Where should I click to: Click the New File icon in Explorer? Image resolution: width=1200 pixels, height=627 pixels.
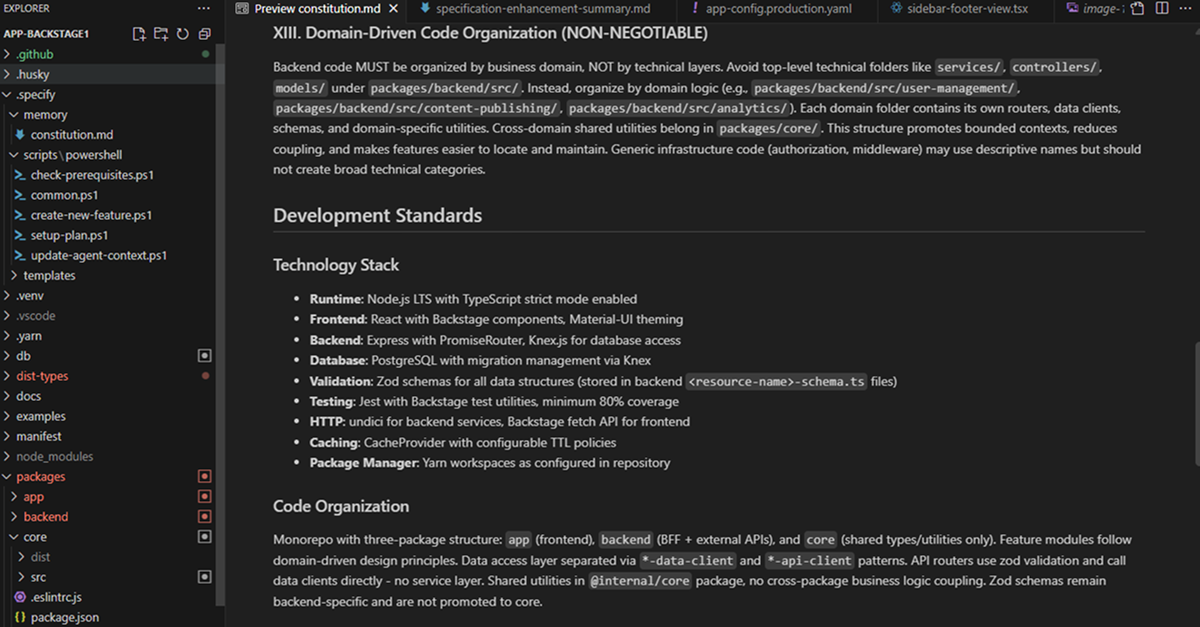pyautogui.click(x=140, y=34)
